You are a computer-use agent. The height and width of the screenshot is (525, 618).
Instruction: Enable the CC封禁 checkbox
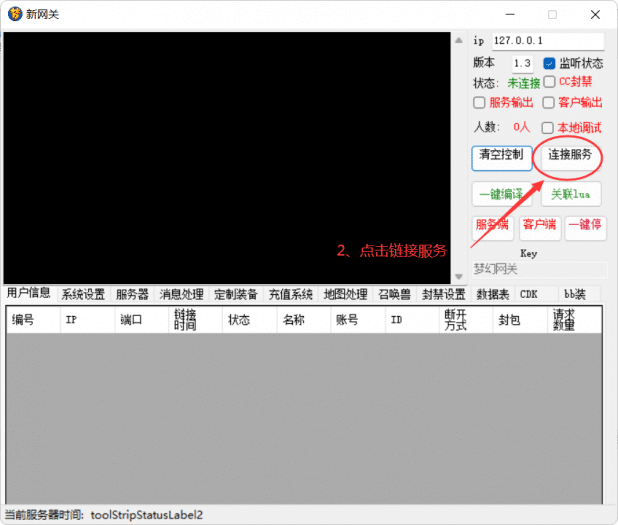coord(549,82)
